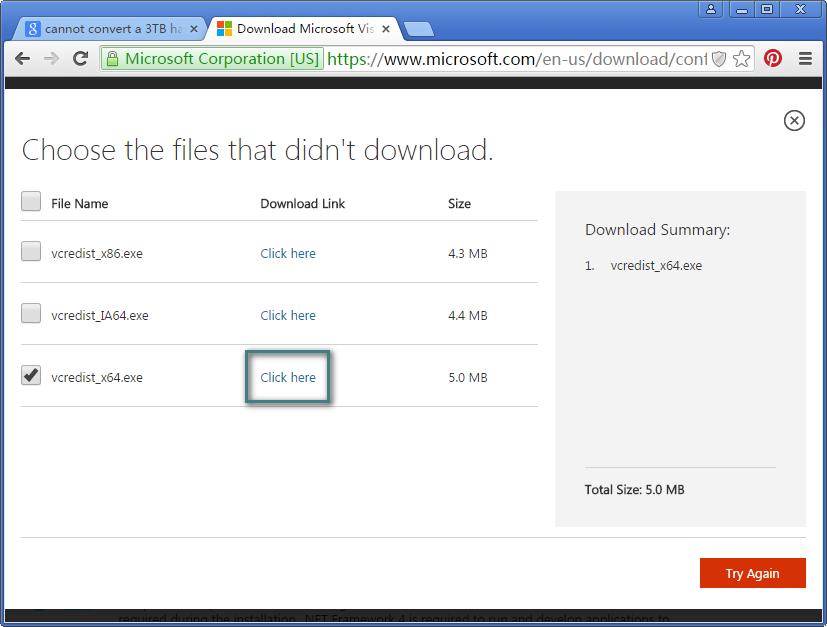This screenshot has height=627, width=827.
Task: Click the green padlock security icon
Action: (x=112, y=59)
